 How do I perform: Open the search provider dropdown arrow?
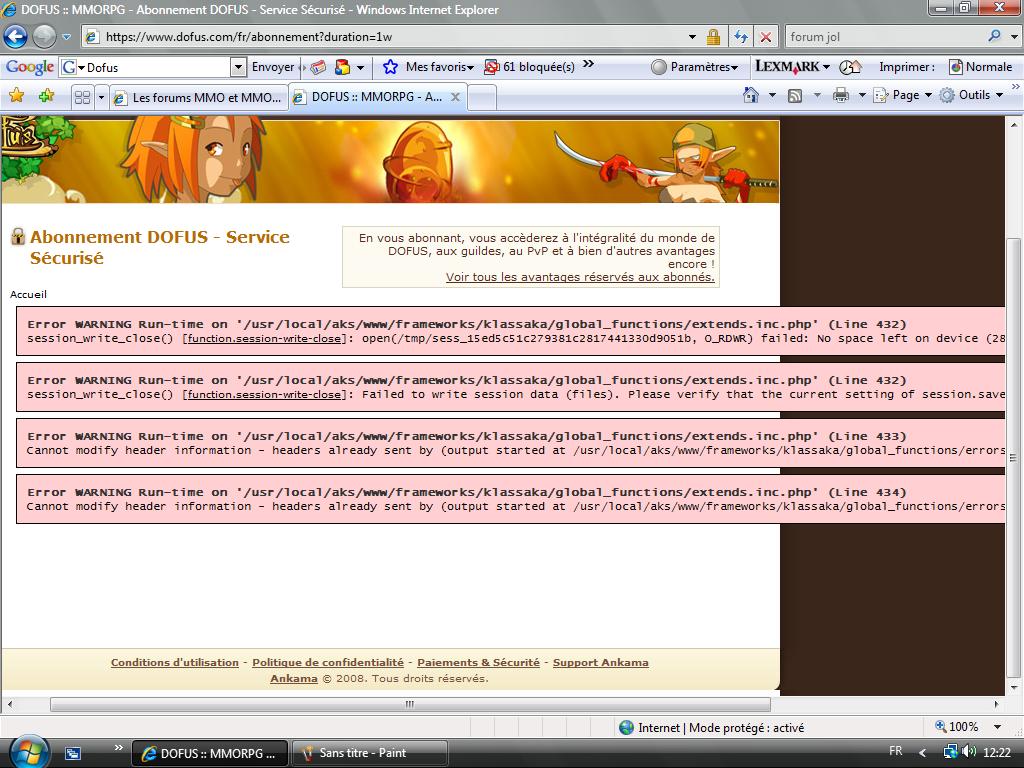tap(1014, 37)
